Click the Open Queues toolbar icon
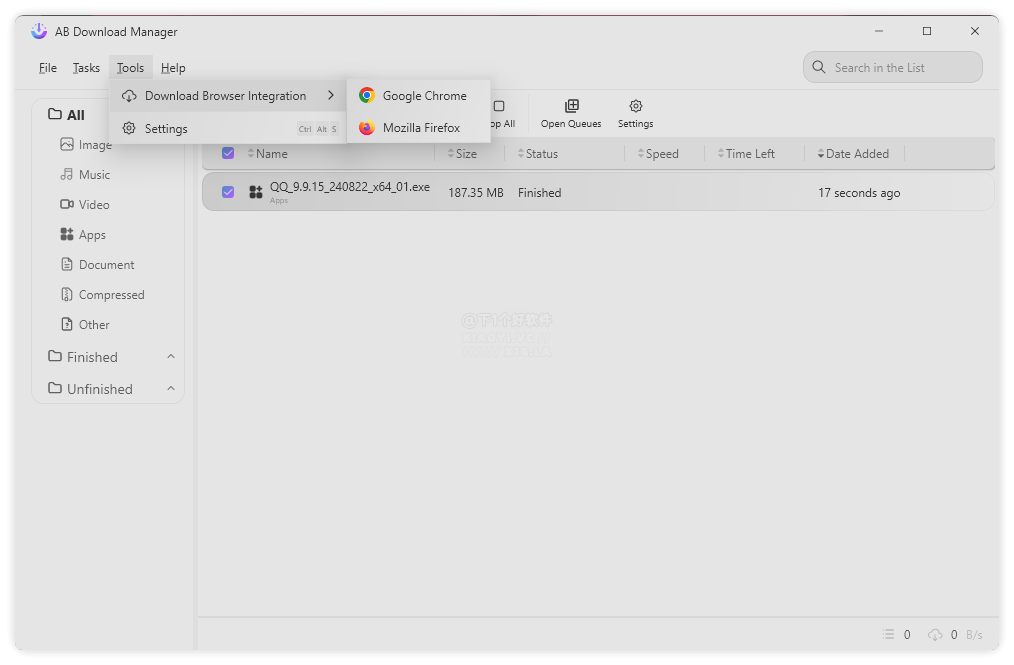Screen dimensions: 1014x665 pos(570,112)
